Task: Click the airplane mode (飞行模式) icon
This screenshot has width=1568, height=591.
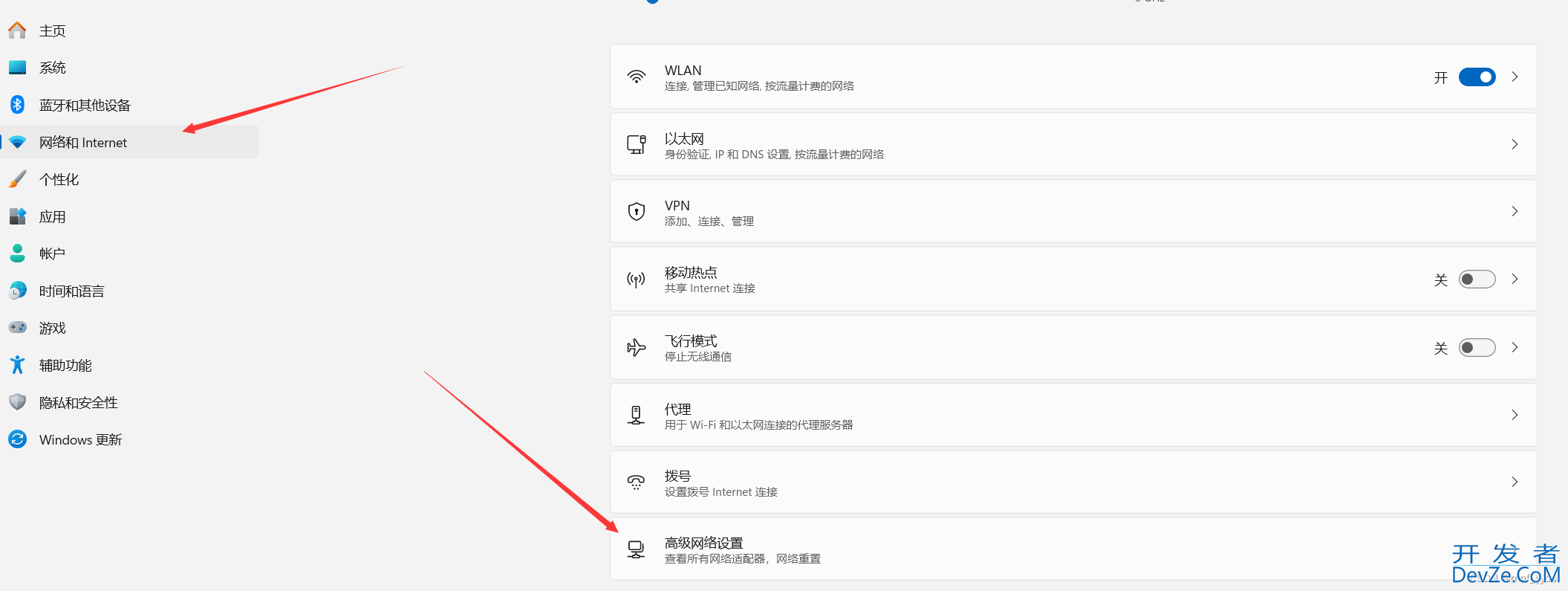Action: click(x=637, y=347)
